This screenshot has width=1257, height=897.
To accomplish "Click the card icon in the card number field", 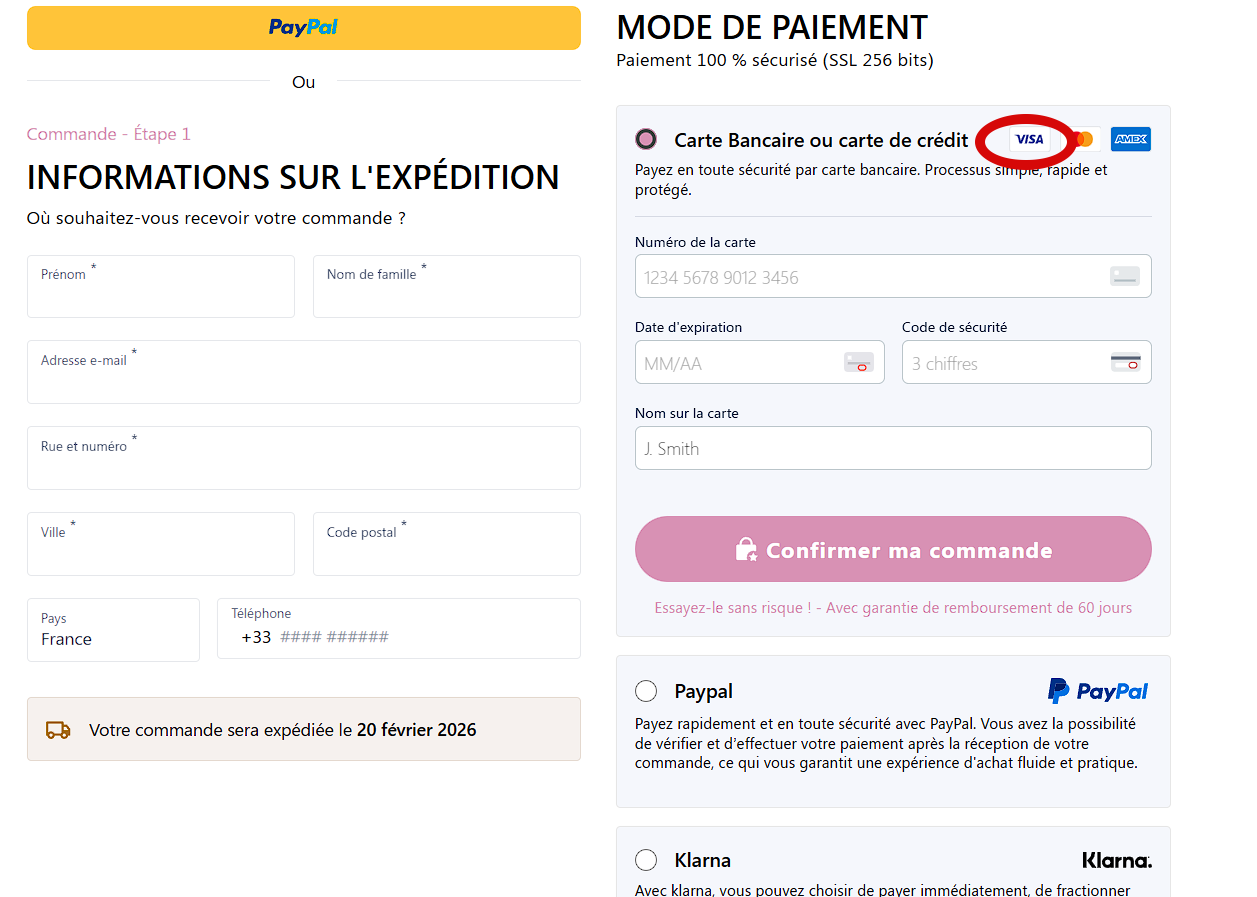I will click(1125, 277).
